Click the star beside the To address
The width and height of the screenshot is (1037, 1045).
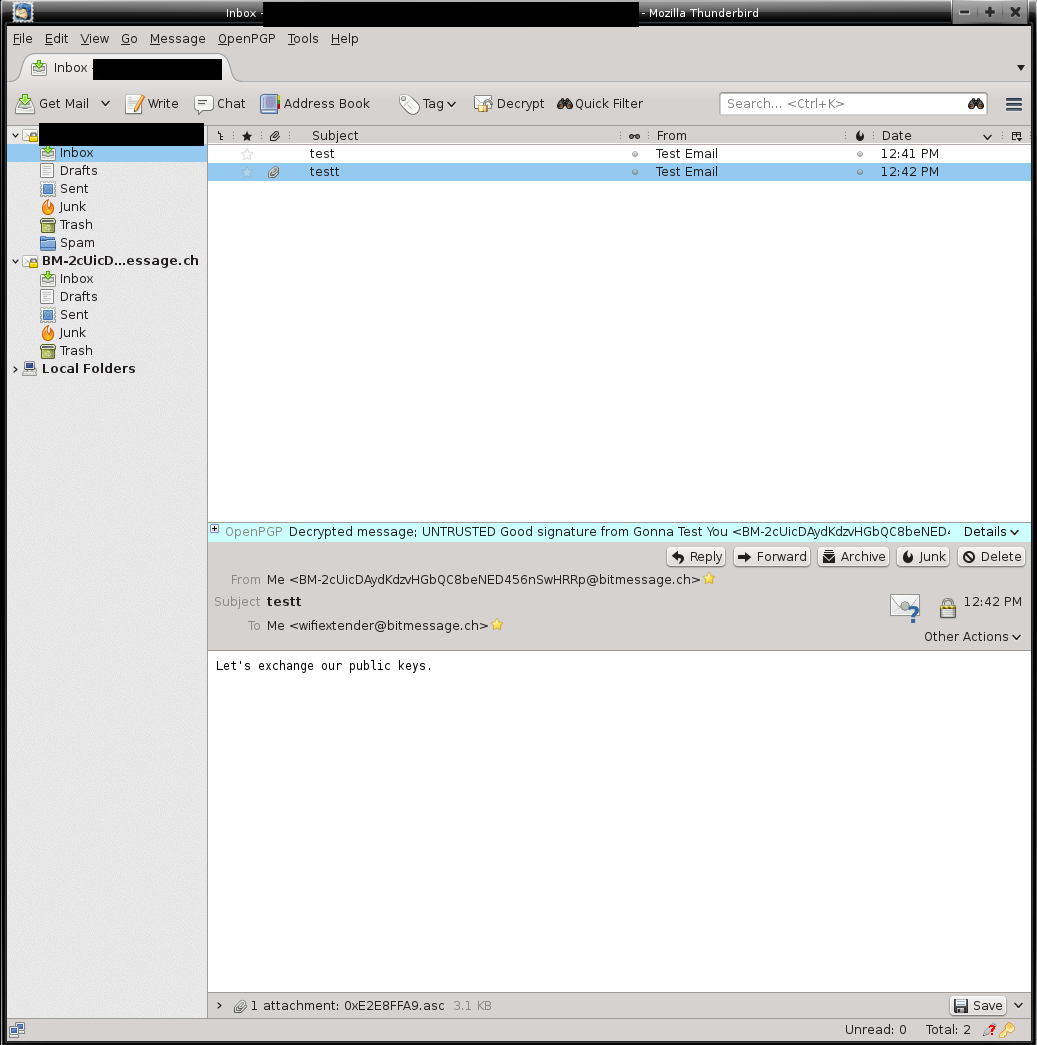pyautogui.click(x=497, y=624)
